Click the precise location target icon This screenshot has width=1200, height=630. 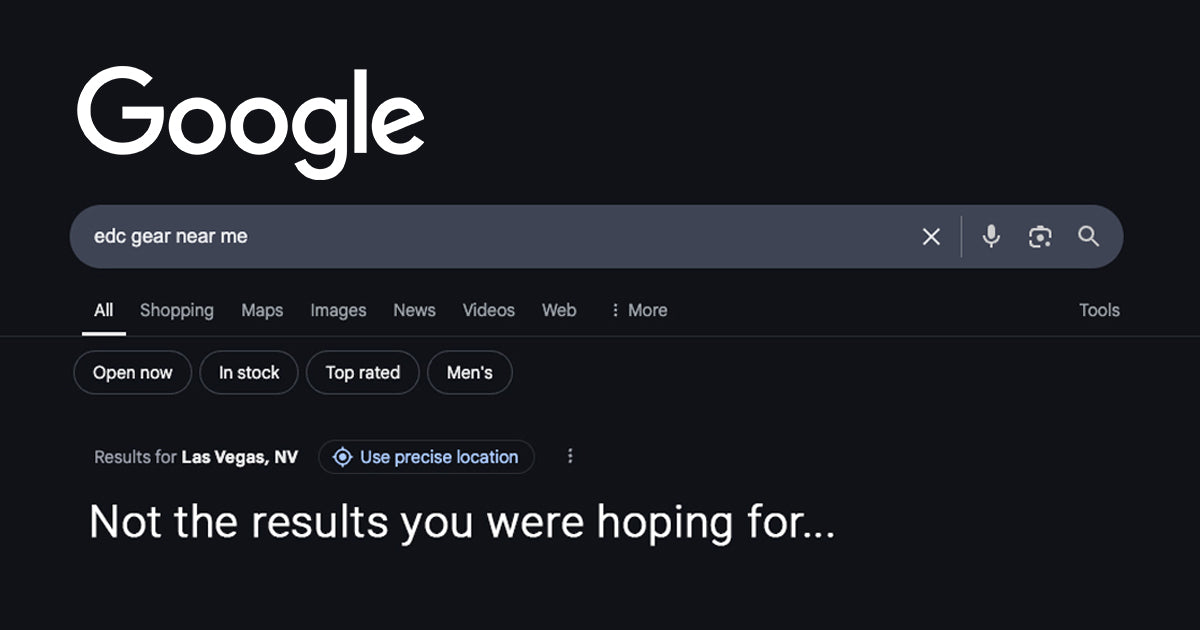pos(343,457)
